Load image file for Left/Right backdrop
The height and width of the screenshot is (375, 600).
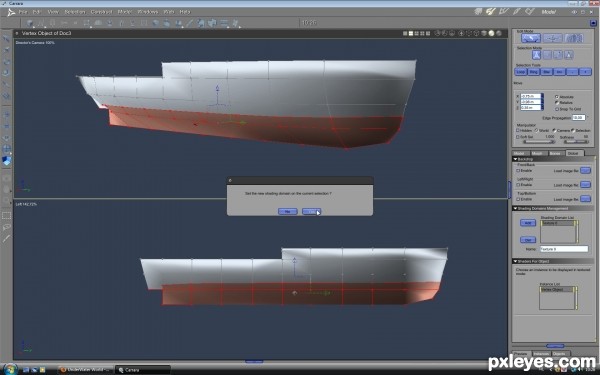[x=585, y=185]
